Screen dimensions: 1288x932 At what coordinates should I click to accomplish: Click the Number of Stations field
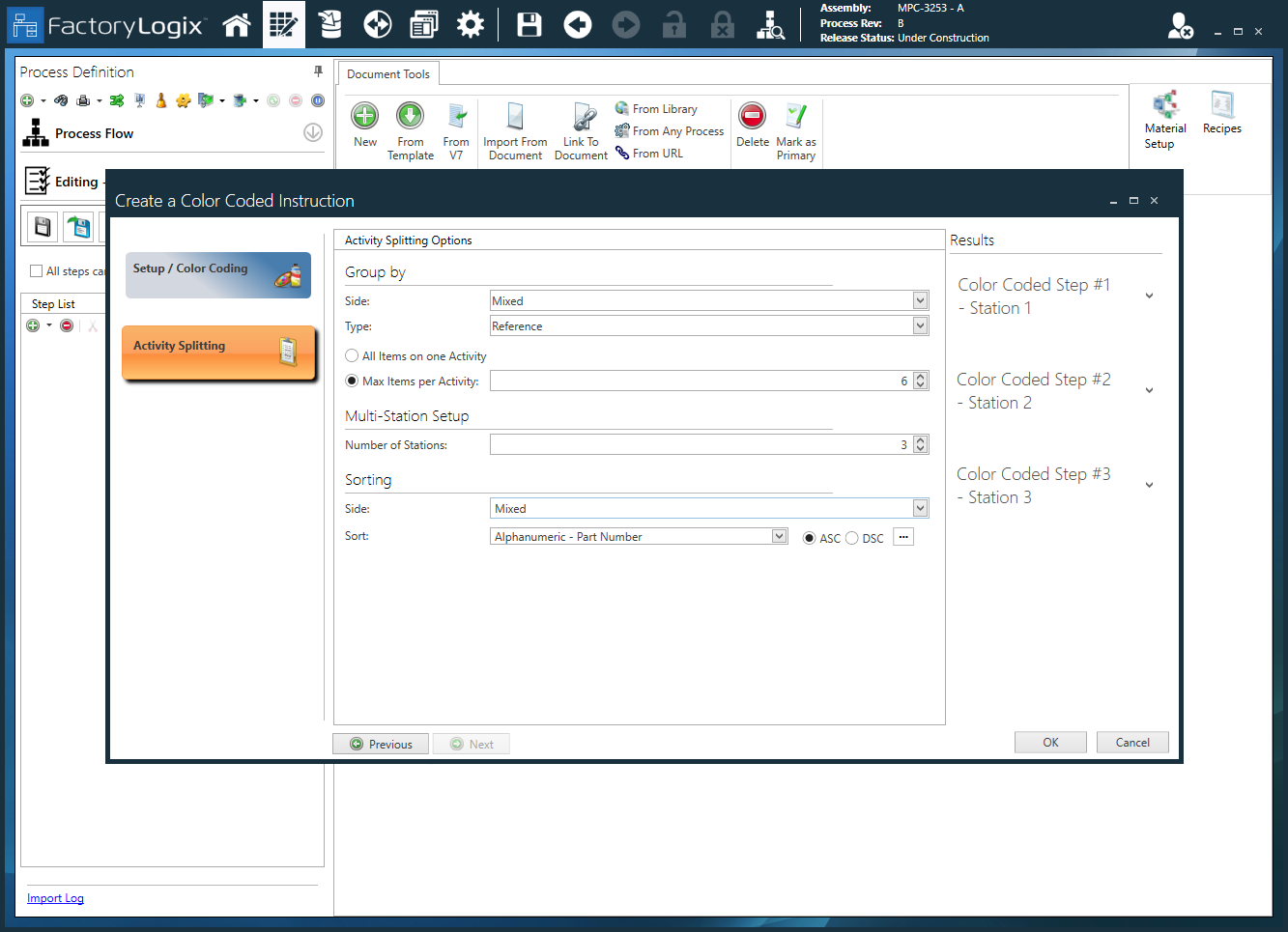pos(700,445)
